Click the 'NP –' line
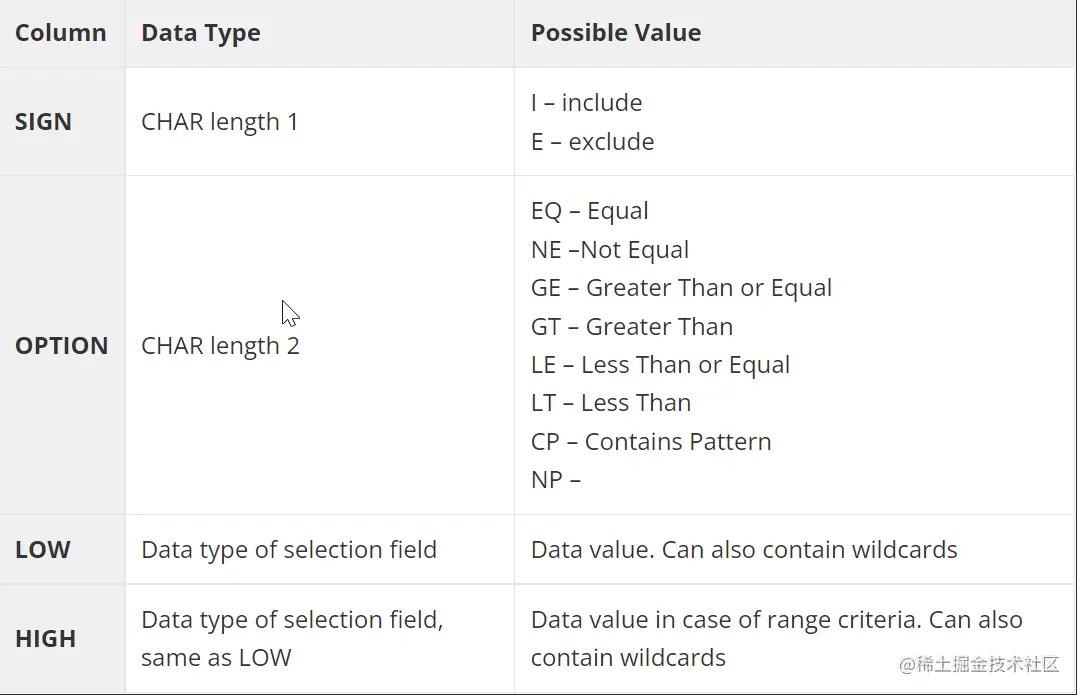1080x695 pixels. (x=555, y=480)
